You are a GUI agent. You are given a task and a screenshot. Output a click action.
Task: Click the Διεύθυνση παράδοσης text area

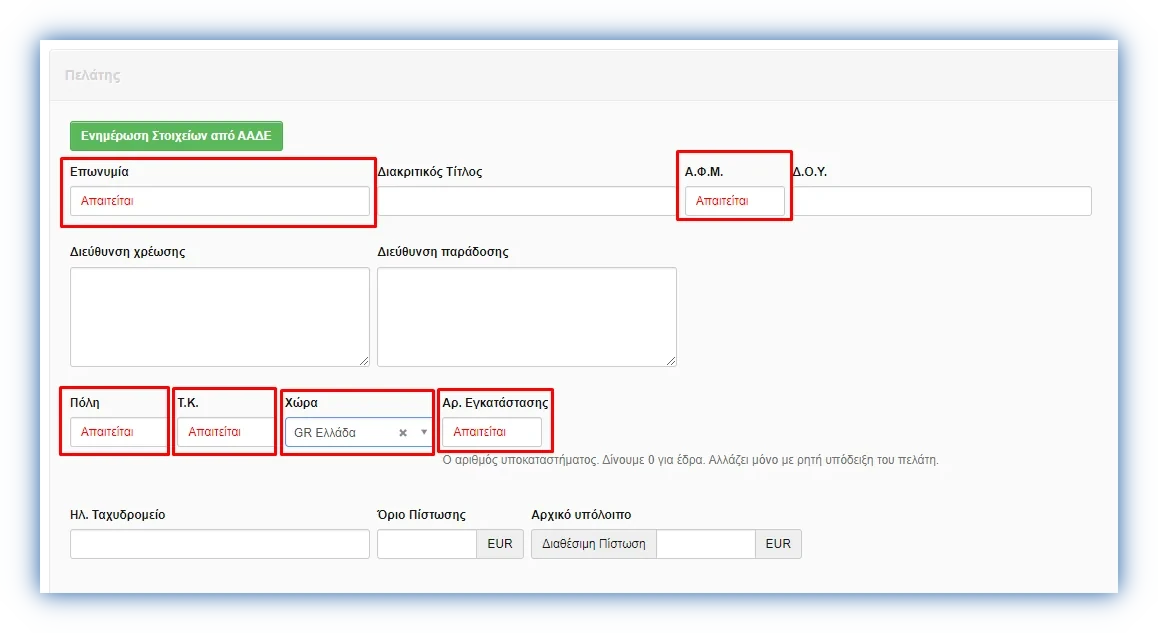click(526, 316)
